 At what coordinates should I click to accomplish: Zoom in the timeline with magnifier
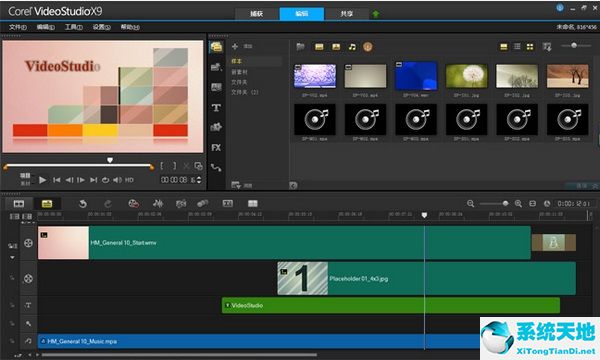click(518, 204)
